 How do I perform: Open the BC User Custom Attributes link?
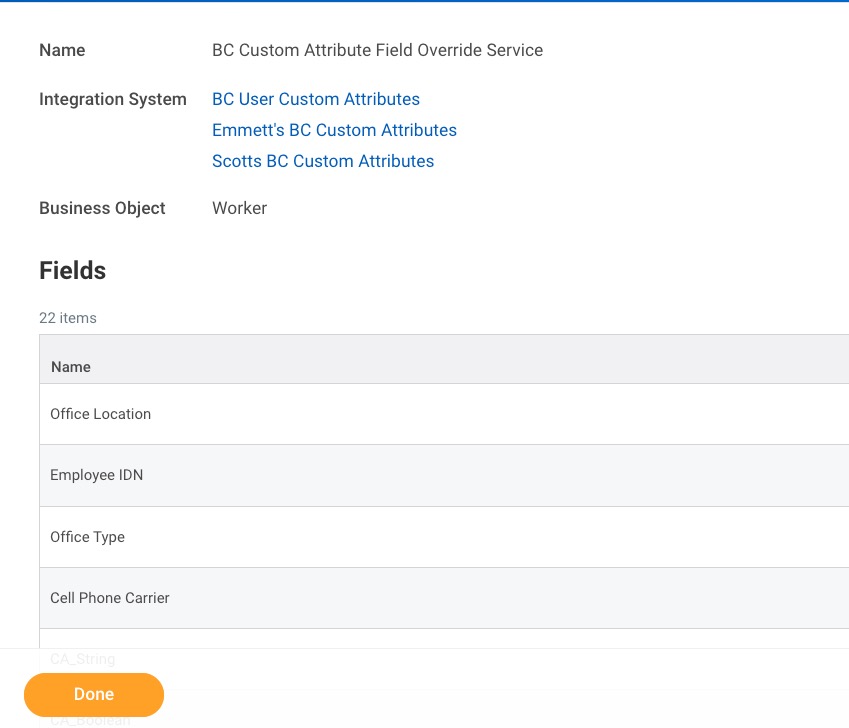[x=315, y=99]
